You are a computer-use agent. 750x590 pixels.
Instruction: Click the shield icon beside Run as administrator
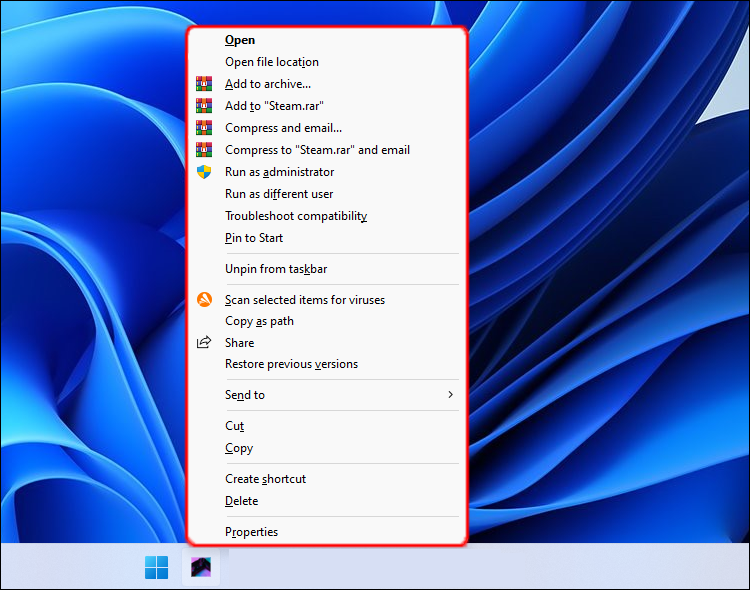(x=204, y=172)
